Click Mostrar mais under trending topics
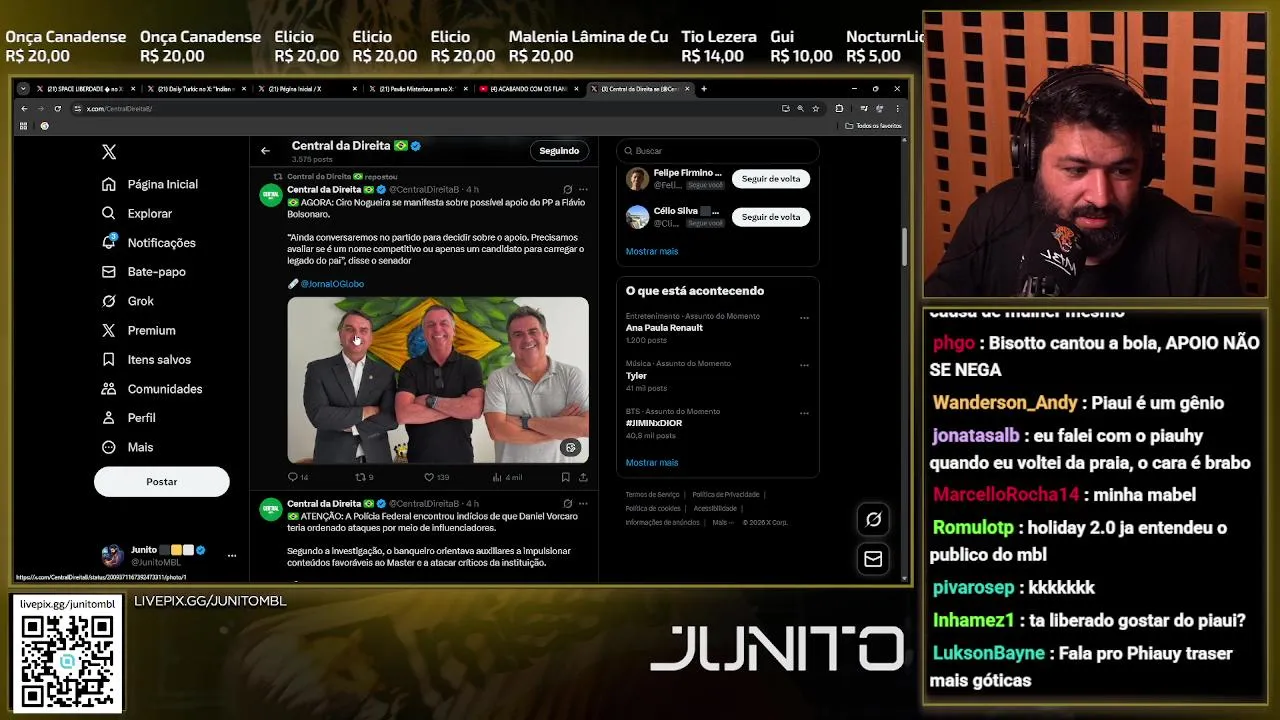The height and width of the screenshot is (720, 1280). click(652, 462)
